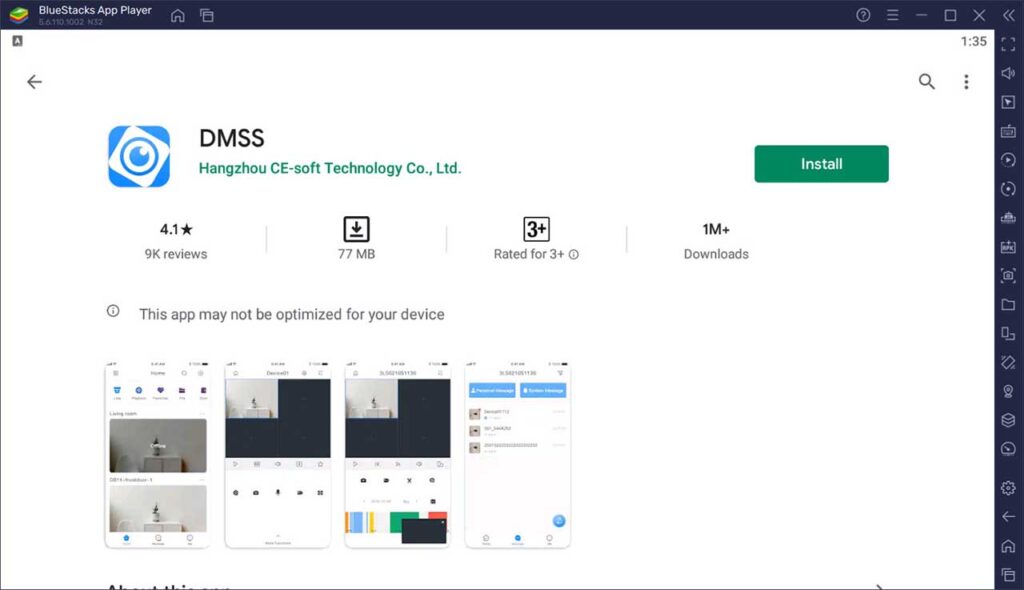The image size is (1024, 590).
Task: Click the eco mode gauge icon in sidebar
Action: pyautogui.click(x=1008, y=449)
